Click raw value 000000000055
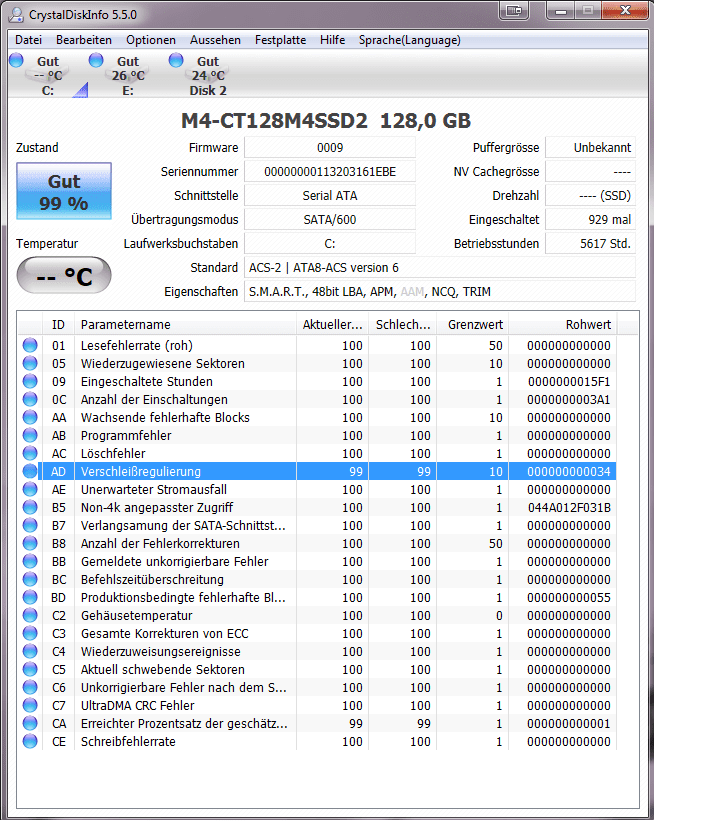Viewport: 719px width, 831px height. [x=569, y=598]
